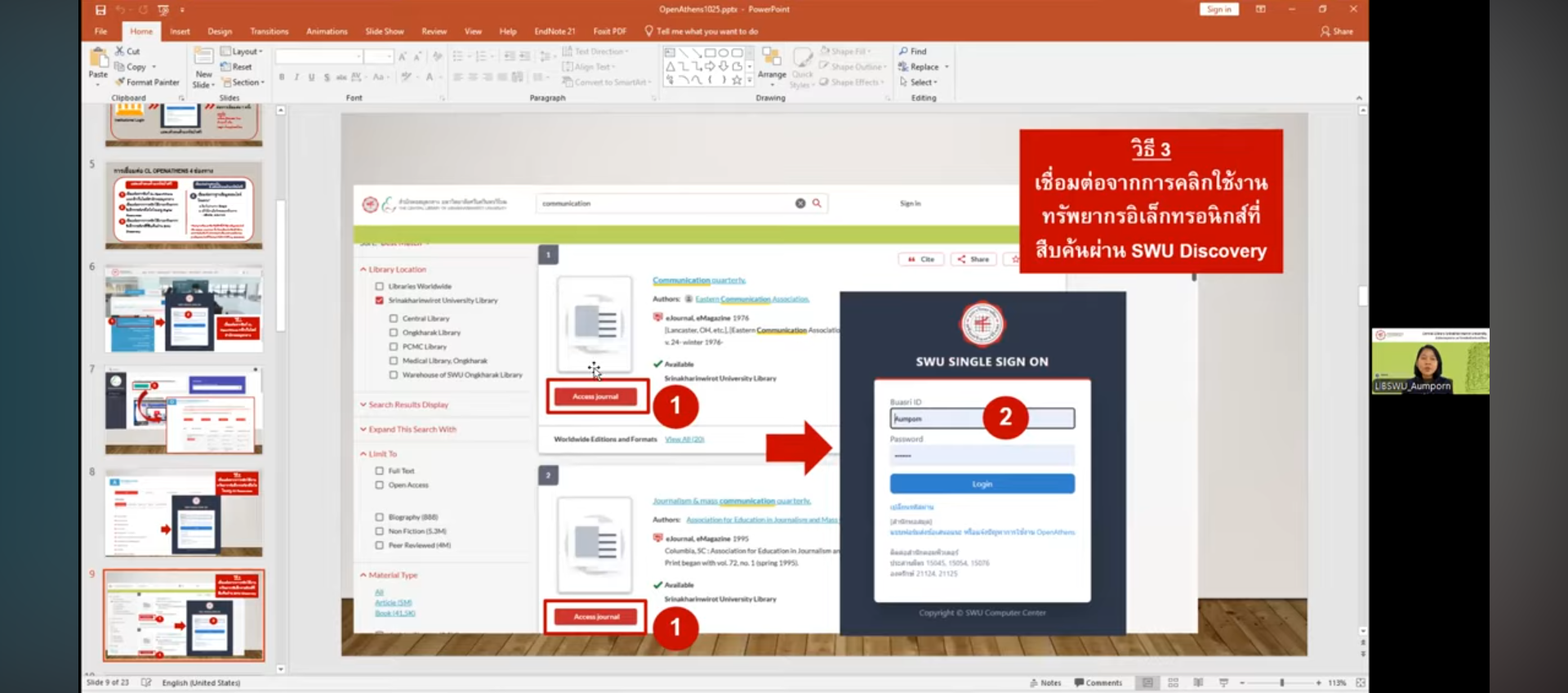Pick the oval shape in shapes gallery

(x=724, y=52)
